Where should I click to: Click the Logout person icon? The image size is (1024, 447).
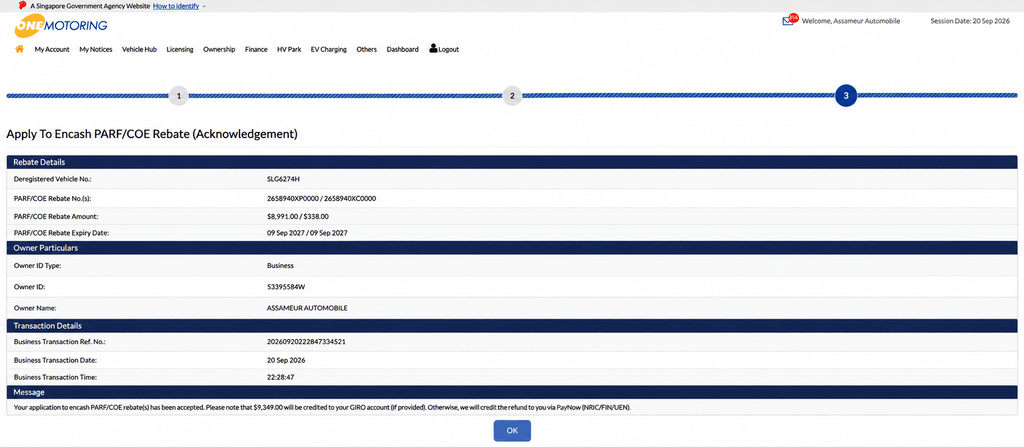point(433,48)
